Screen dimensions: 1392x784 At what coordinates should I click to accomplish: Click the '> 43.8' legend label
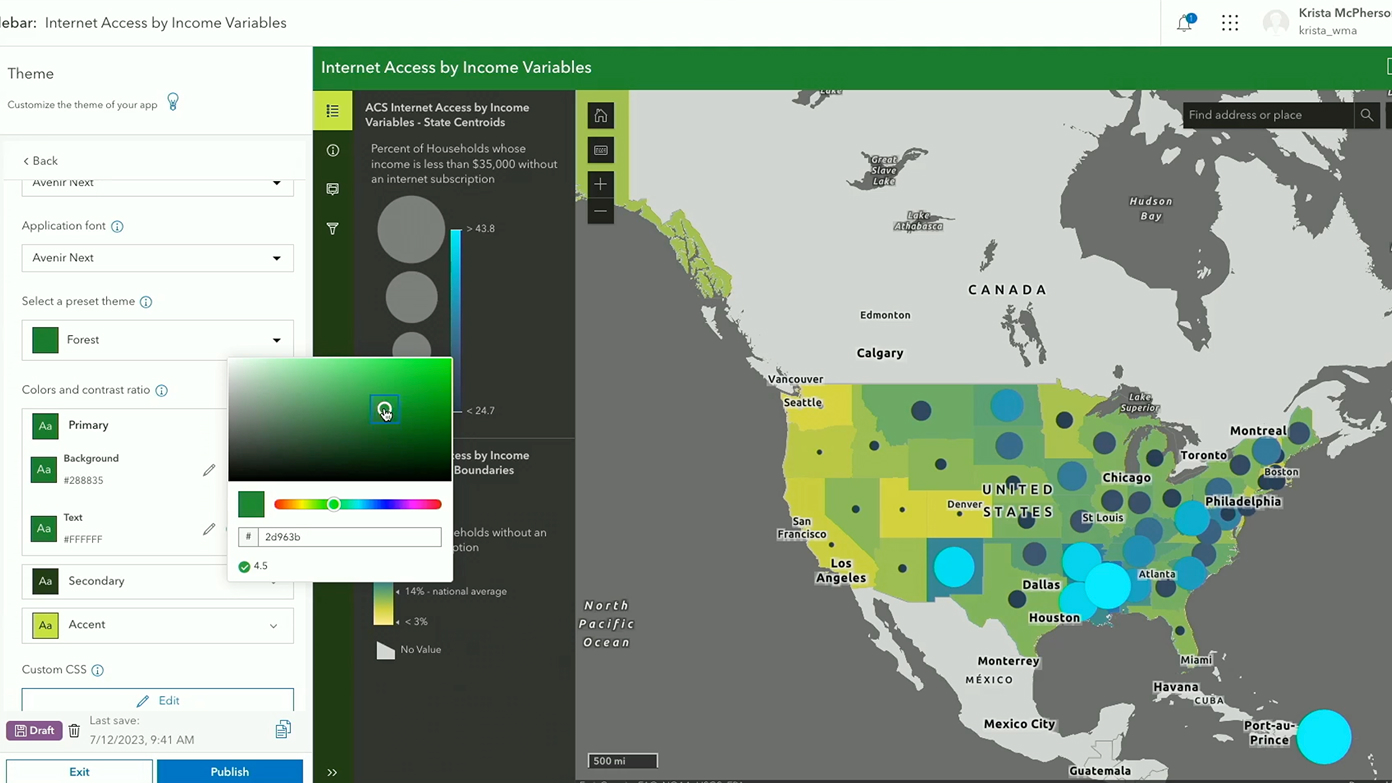(481, 229)
